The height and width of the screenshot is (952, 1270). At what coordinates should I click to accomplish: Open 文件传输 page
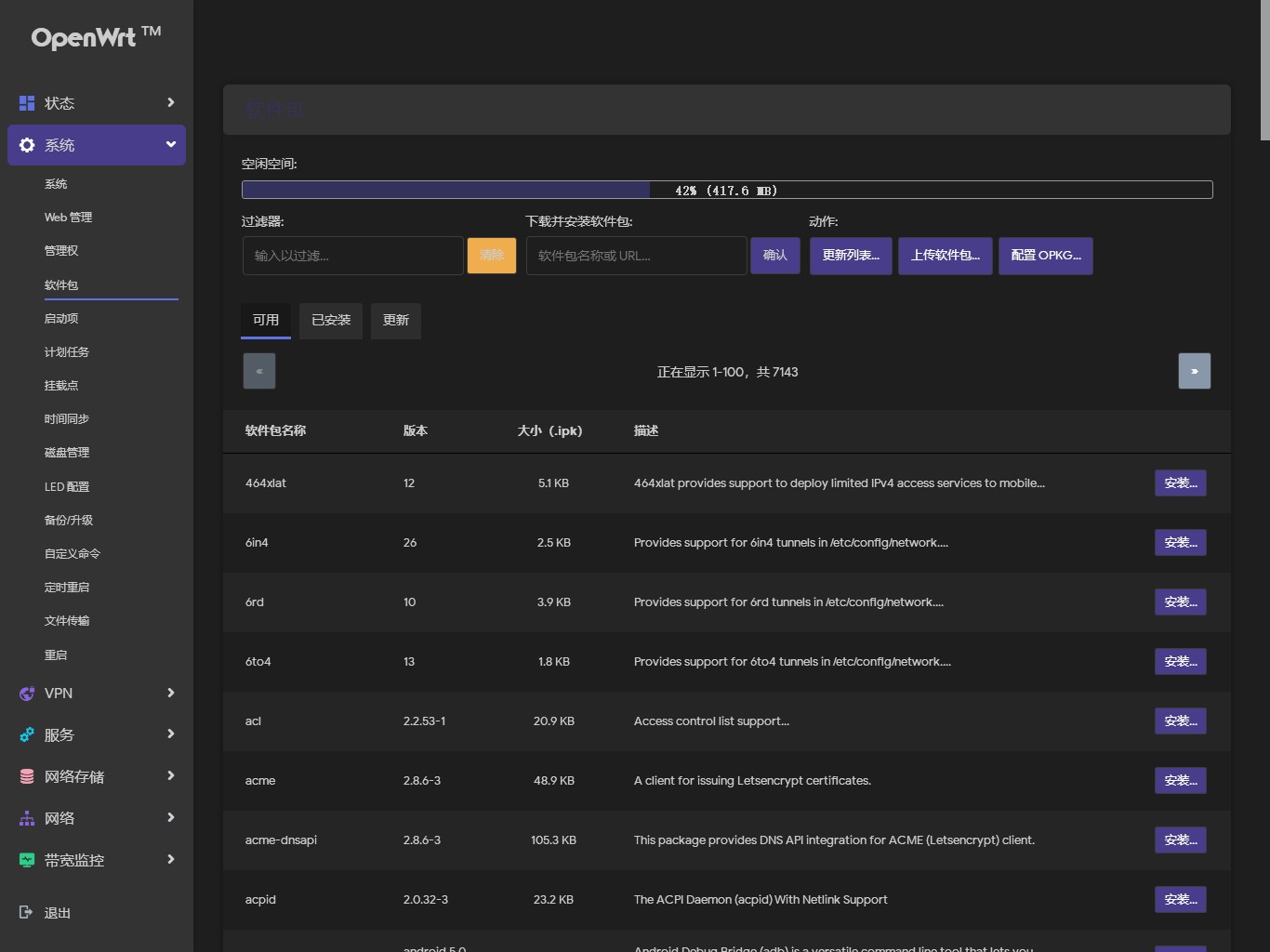click(67, 621)
